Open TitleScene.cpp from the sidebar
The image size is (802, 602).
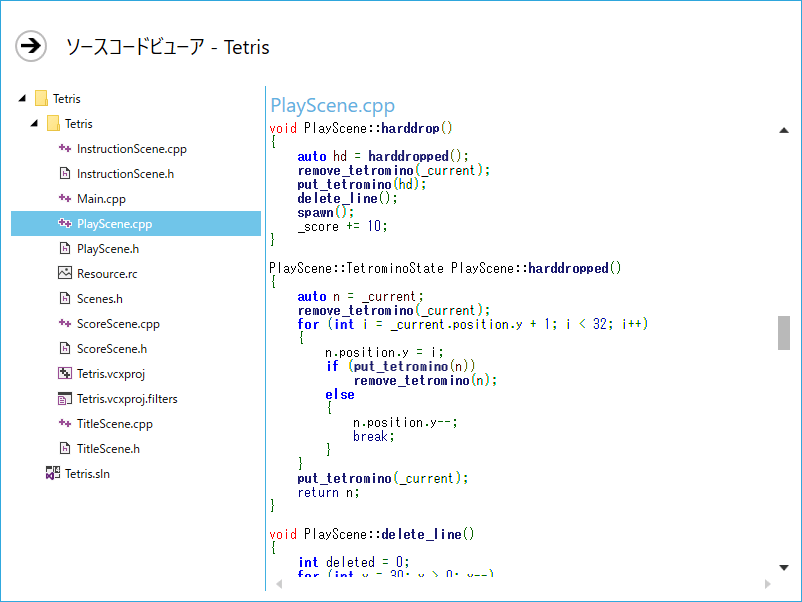112,423
